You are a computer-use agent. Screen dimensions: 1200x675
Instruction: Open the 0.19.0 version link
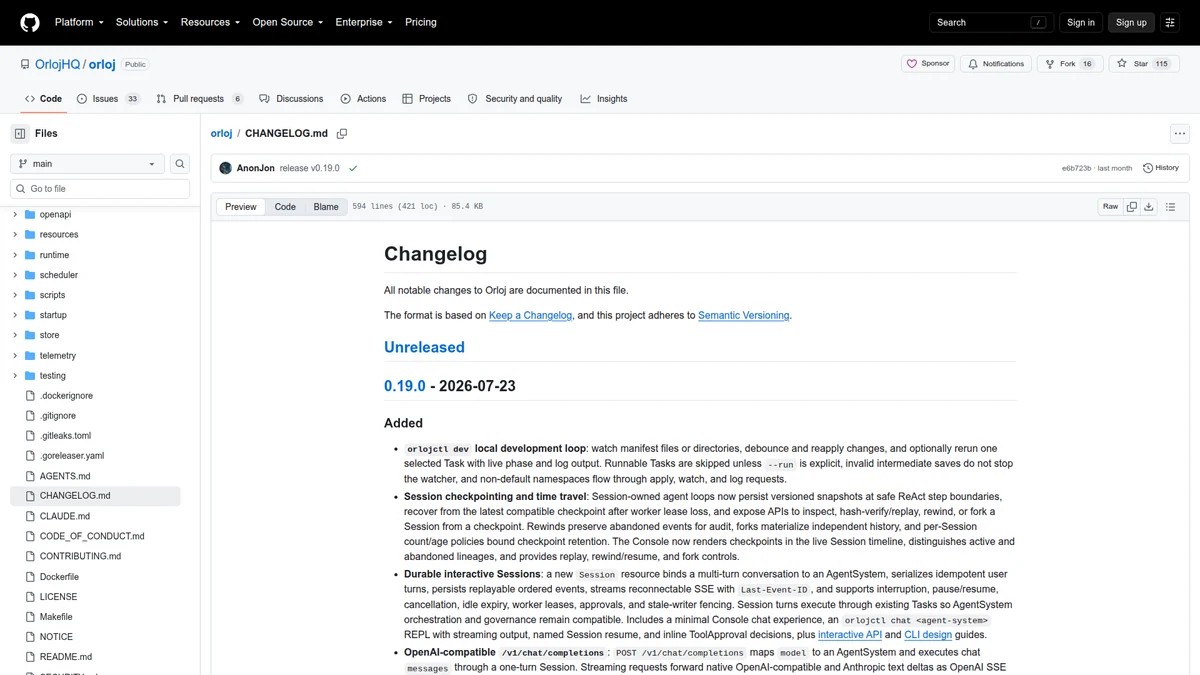pyautogui.click(x=405, y=385)
